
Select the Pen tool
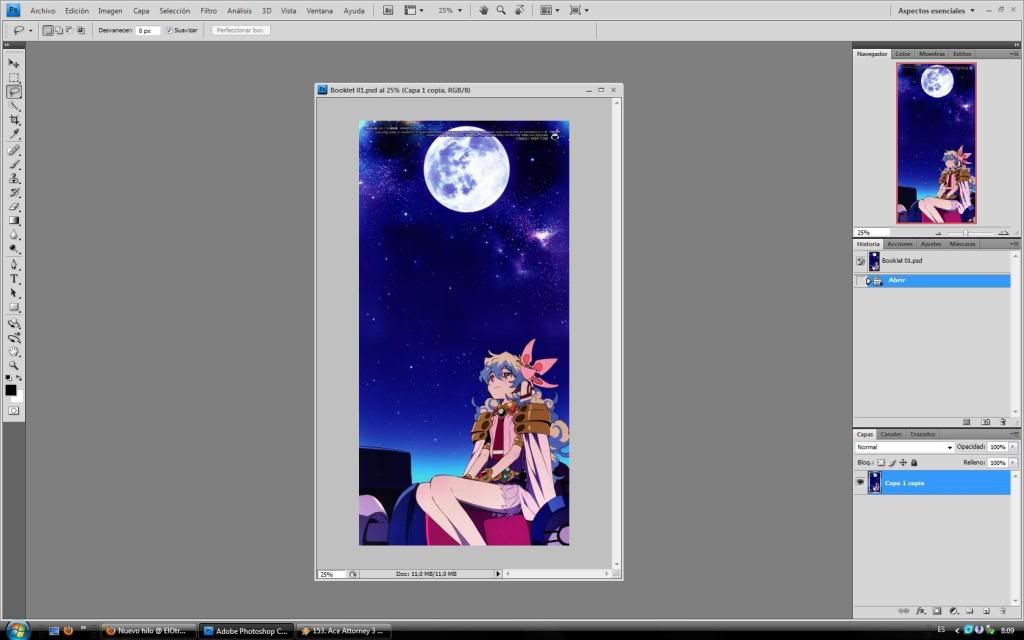click(14, 264)
